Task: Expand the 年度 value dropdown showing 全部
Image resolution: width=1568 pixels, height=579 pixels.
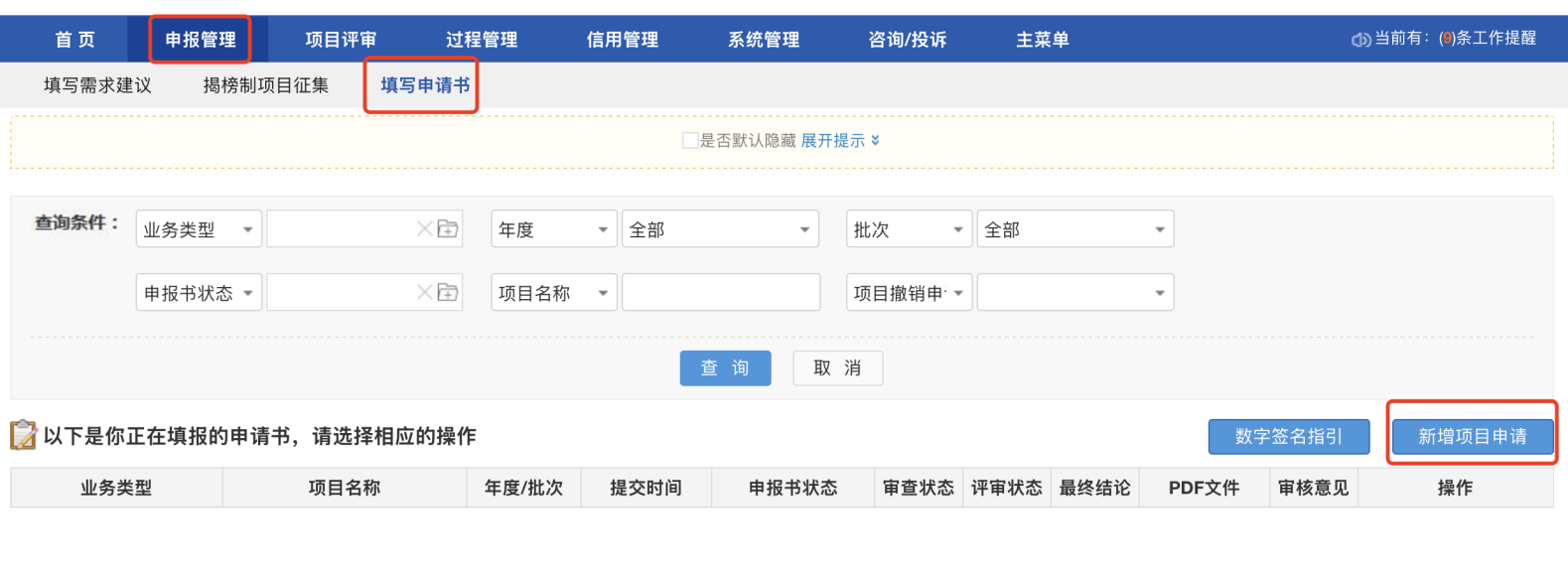Action: pyautogui.click(x=720, y=229)
